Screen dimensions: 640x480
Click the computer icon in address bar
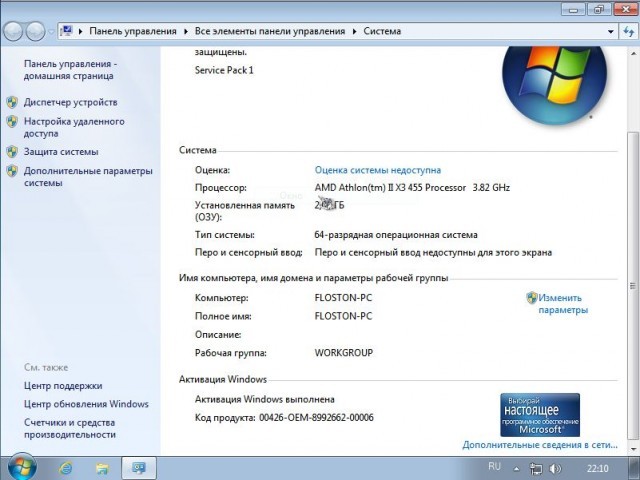tap(66, 31)
